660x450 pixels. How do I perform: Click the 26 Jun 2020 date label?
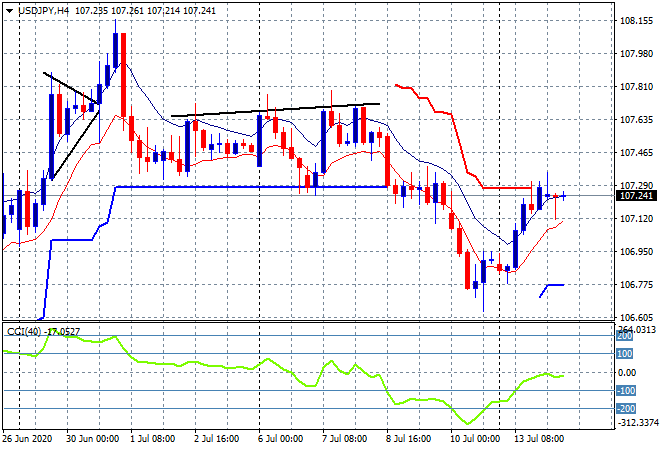tap(27, 439)
